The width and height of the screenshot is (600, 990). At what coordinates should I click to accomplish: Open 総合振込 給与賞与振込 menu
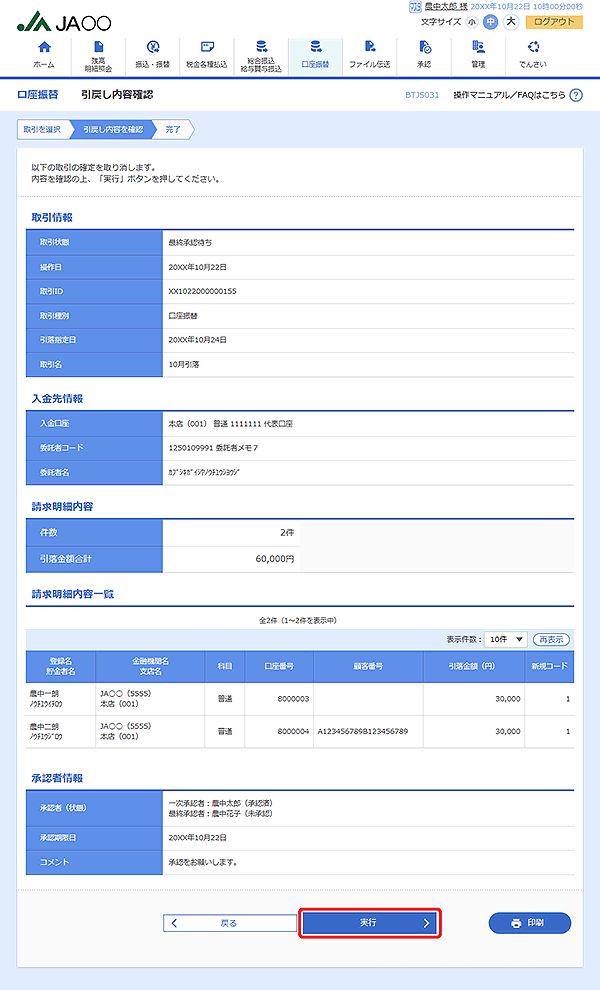(x=261, y=54)
